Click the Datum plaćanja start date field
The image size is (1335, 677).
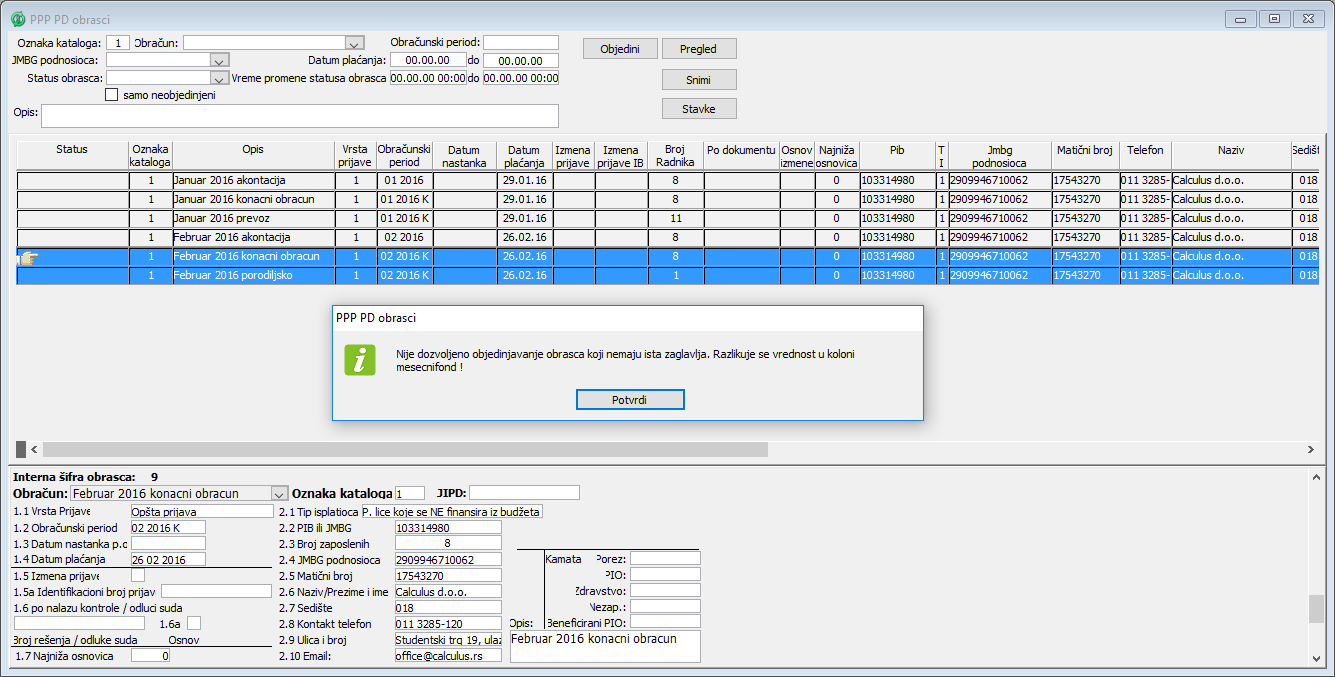427,60
